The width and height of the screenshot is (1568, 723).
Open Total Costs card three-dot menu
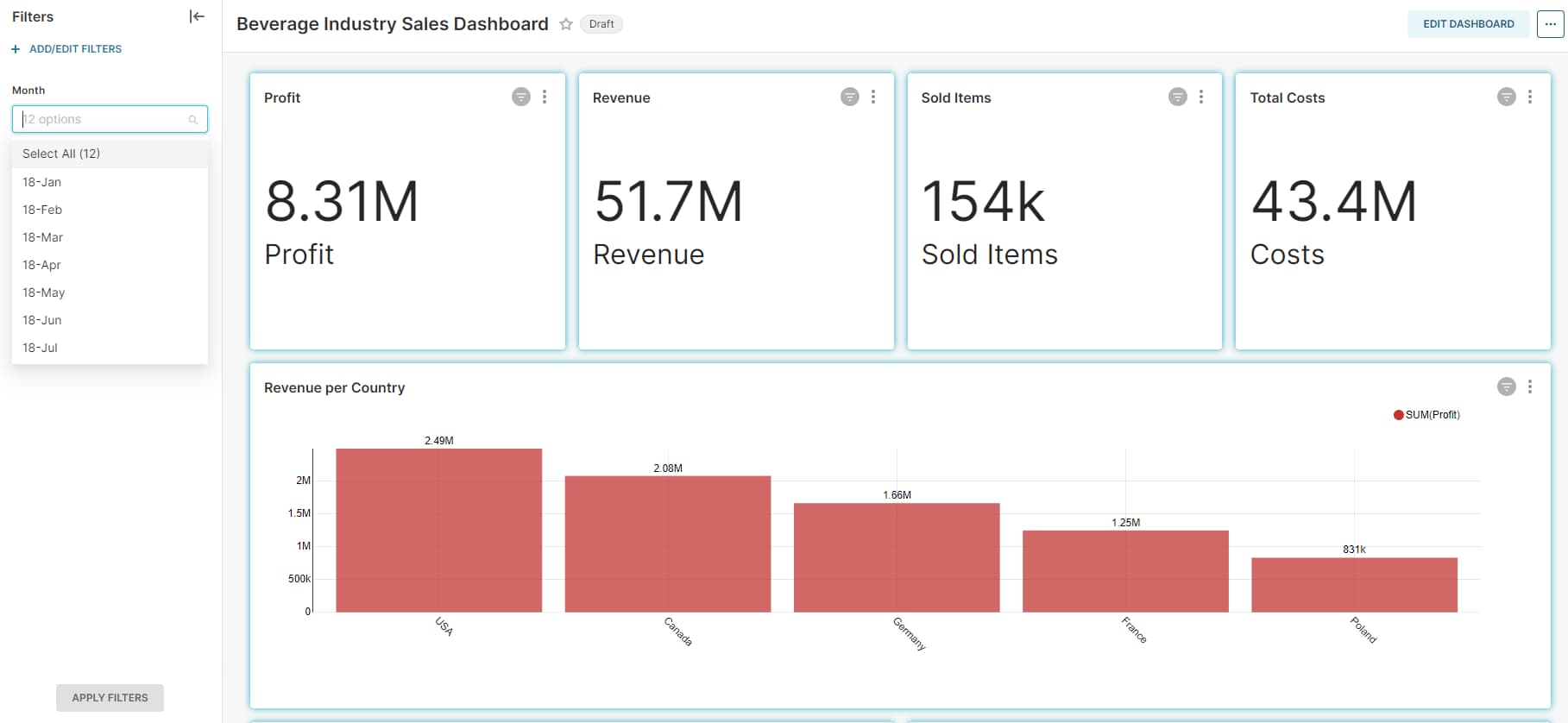1530,97
